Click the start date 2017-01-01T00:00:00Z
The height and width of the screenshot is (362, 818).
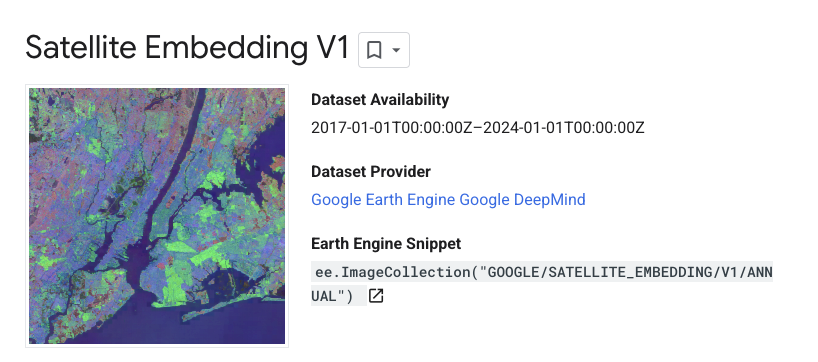393,128
